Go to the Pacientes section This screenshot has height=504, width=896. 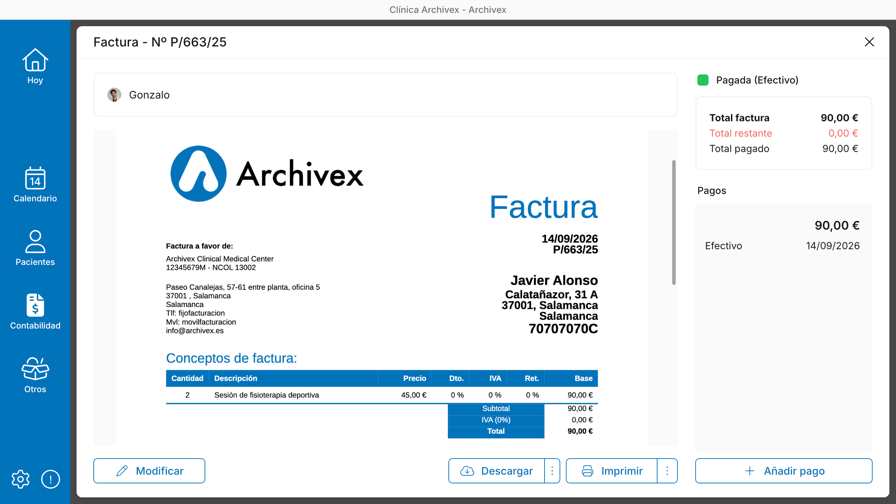tap(35, 249)
